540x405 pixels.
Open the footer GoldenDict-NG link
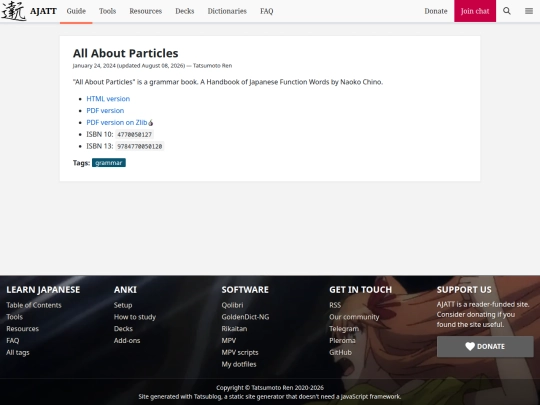245,317
